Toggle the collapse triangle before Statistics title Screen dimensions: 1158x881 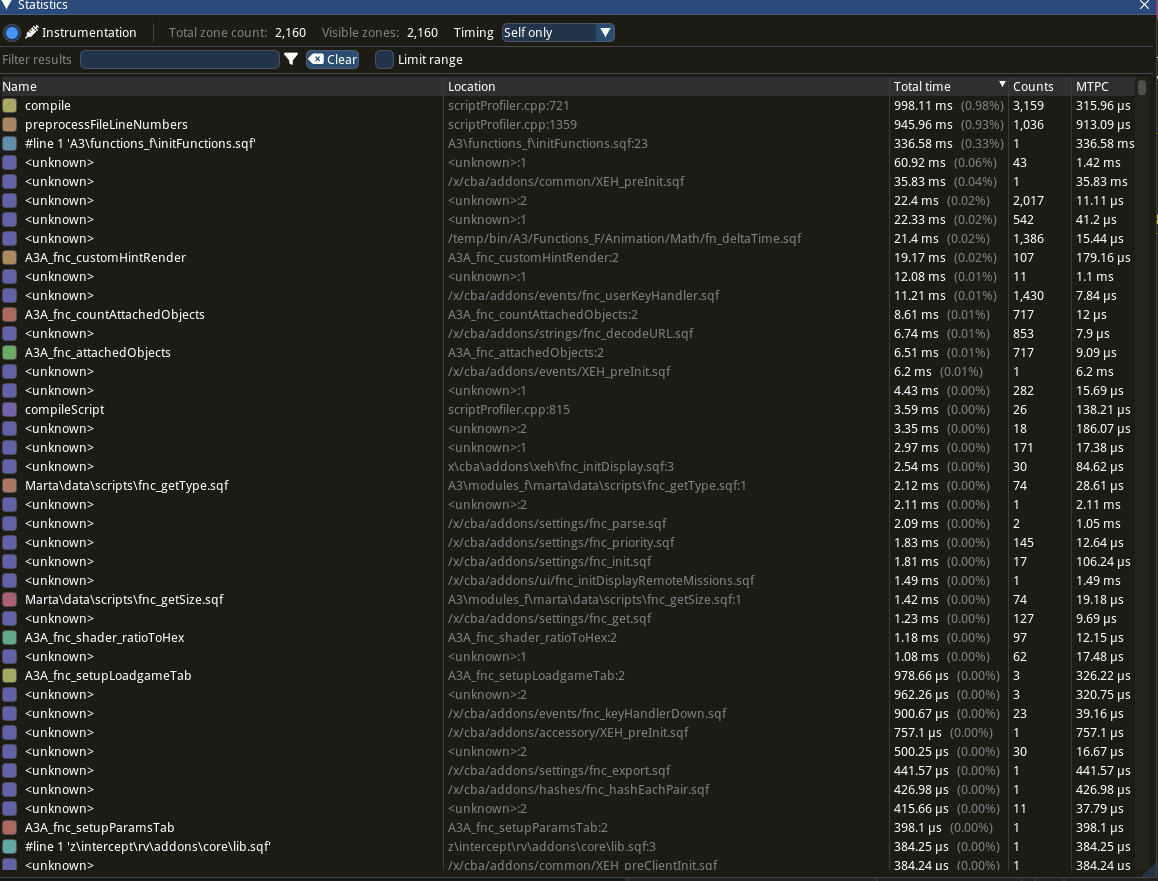pos(9,5)
